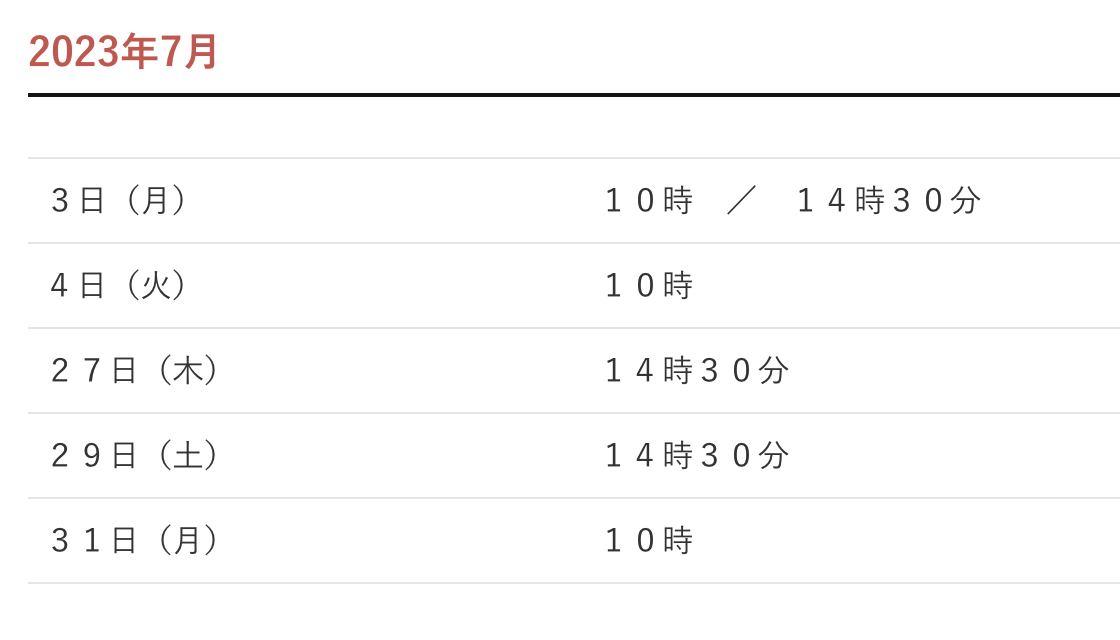Click the （月） weekday beside 31日
This screenshot has height=640, width=1120.
(x=184, y=541)
